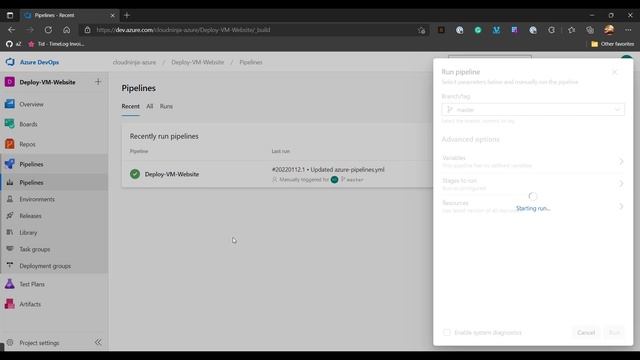The image size is (640, 360).
Task: Go back in the browser
Action: [11, 30]
